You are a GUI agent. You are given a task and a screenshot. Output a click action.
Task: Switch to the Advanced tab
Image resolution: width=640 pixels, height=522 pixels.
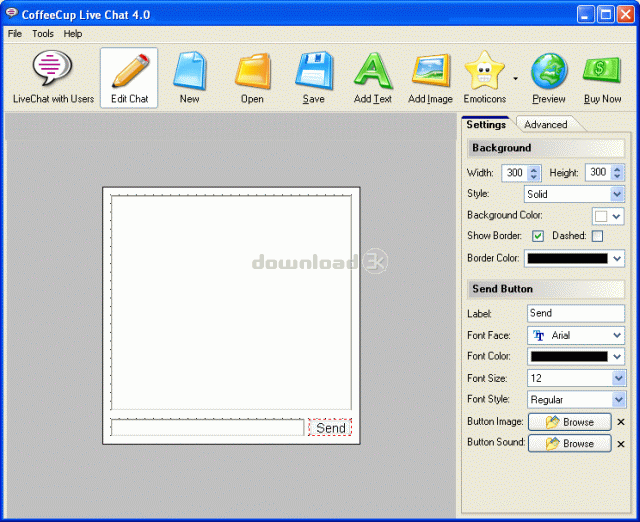tap(546, 124)
